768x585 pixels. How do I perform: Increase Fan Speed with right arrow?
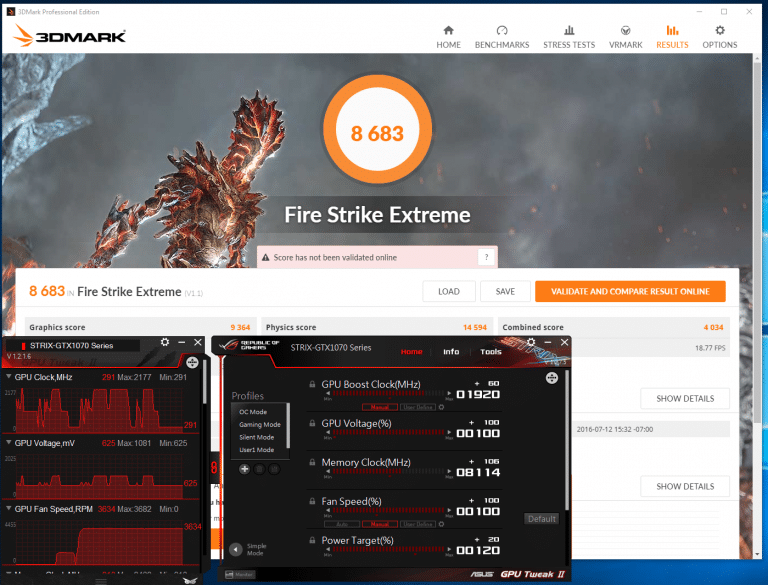coord(449,511)
